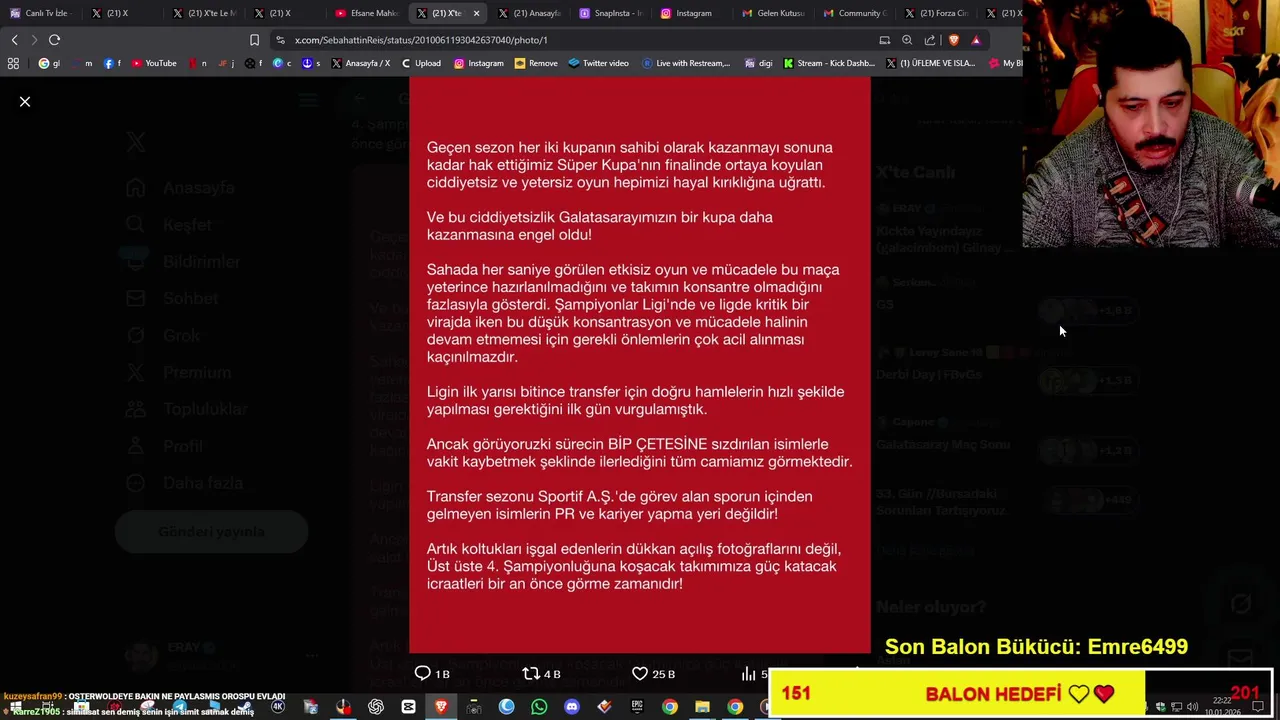The width and height of the screenshot is (1280, 720).
Task: Switch to the (21) Anasayfa tab
Action: pyautogui.click(x=530, y=13)
